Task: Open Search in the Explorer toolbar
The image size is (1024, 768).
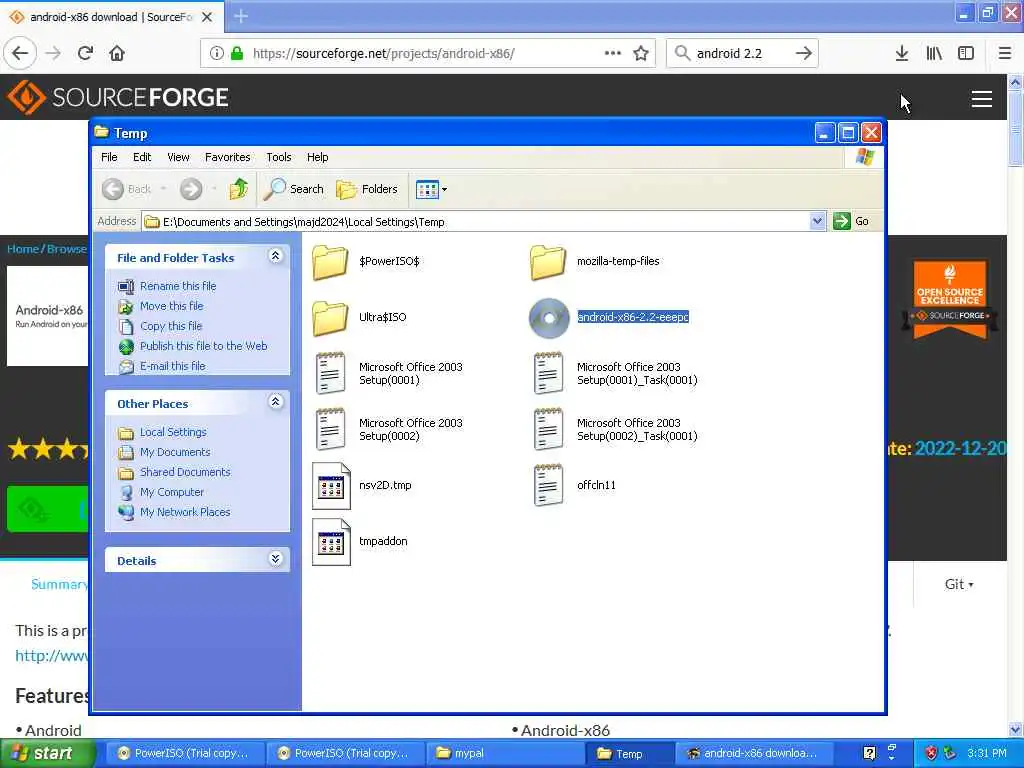Action: (294, 189)
